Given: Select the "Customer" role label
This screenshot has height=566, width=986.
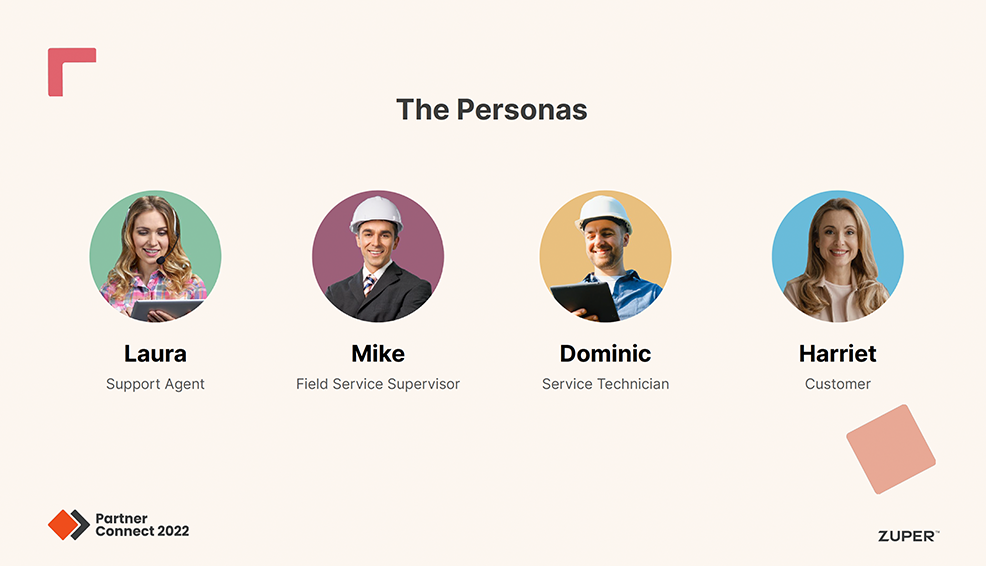Looking at the screenshot, I should (837, 384).
